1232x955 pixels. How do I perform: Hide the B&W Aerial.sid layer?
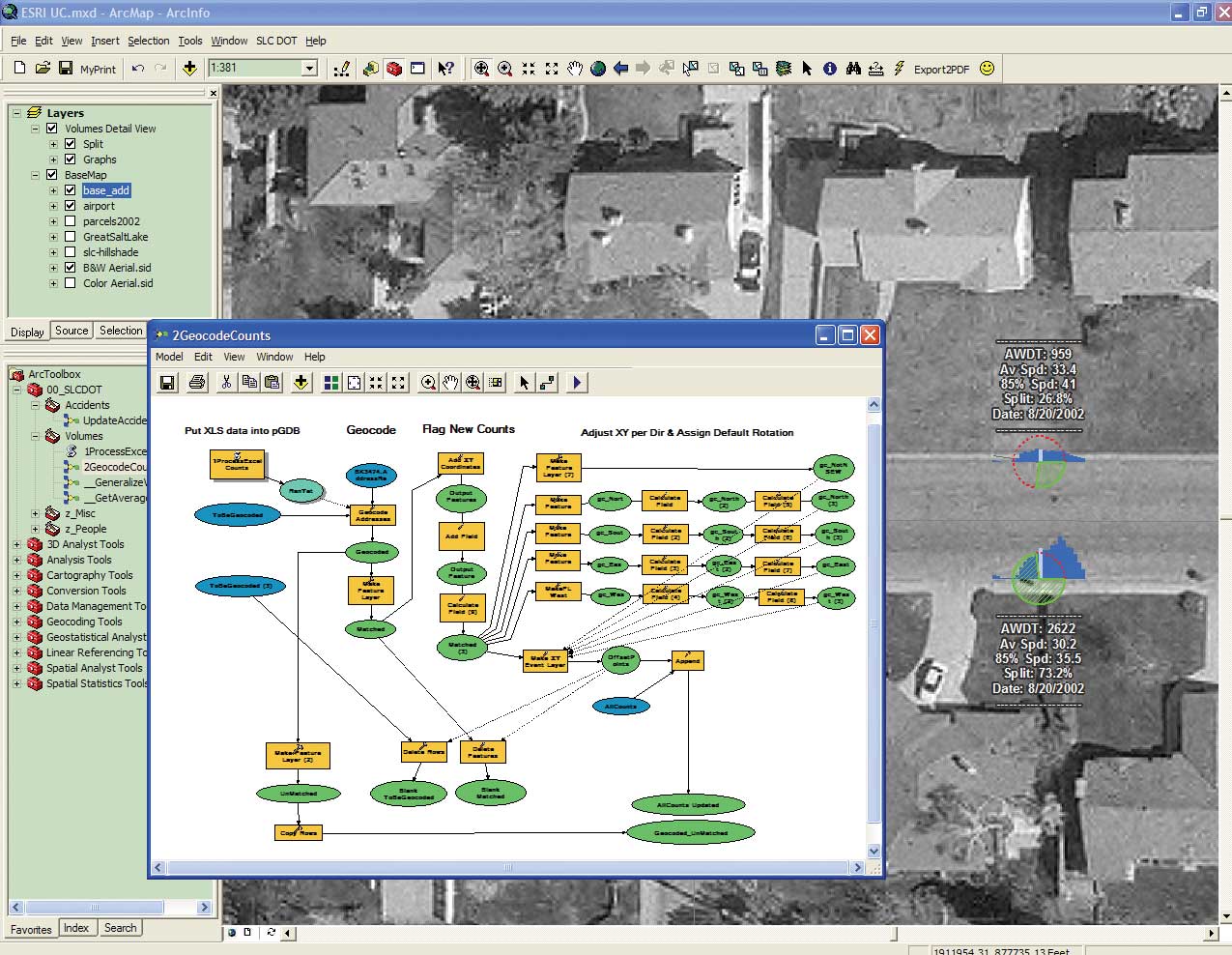point(70,268)
